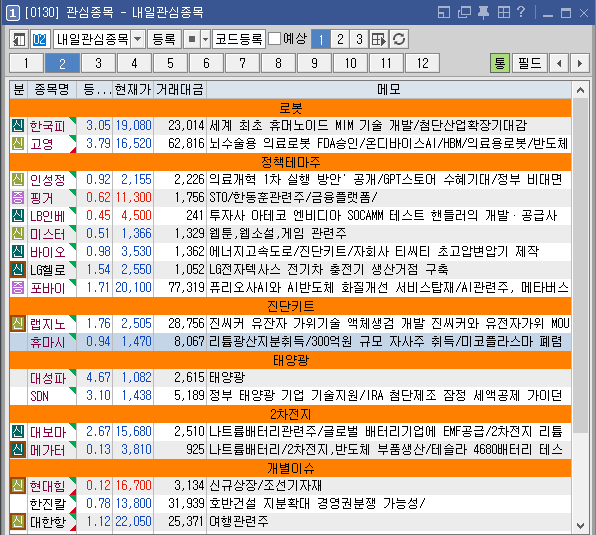Viewport: 596px width, 535px height.
Task: Select view mode 2 button
Action: [340, 39]
